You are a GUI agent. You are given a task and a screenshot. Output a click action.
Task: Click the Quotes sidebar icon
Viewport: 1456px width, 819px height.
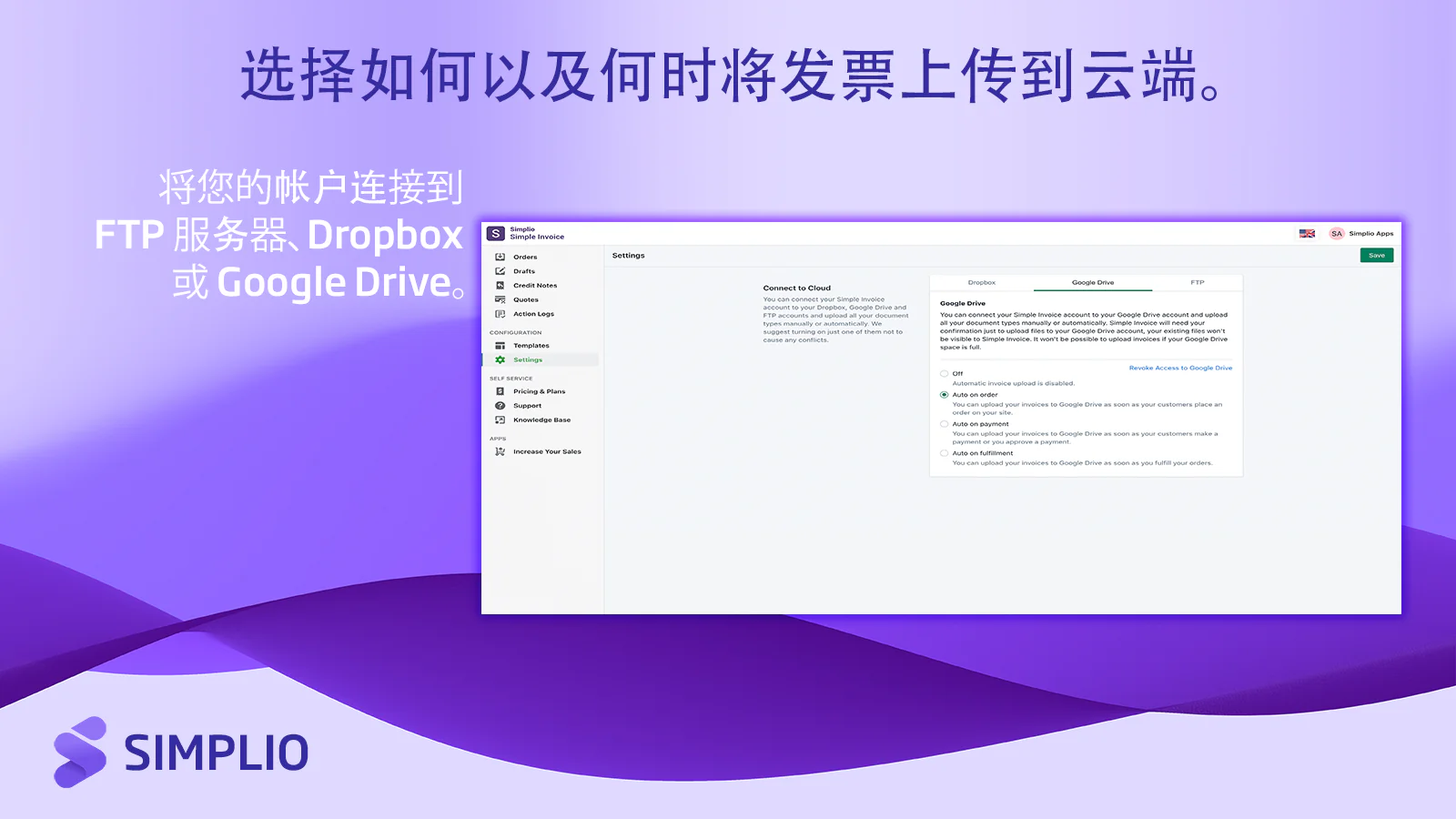[500, 299]
